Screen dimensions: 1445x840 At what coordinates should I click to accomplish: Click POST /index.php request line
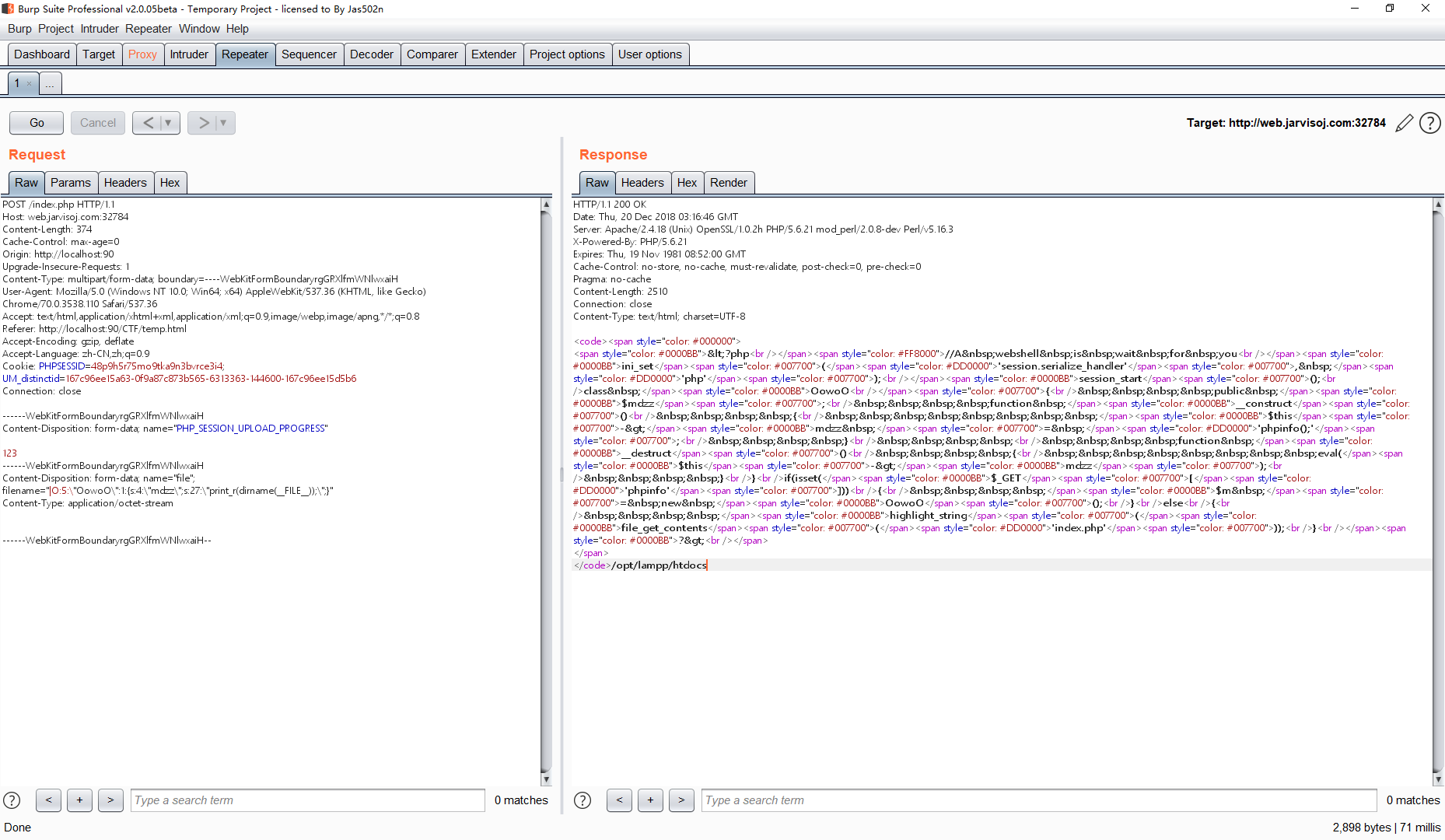[58, 205]
